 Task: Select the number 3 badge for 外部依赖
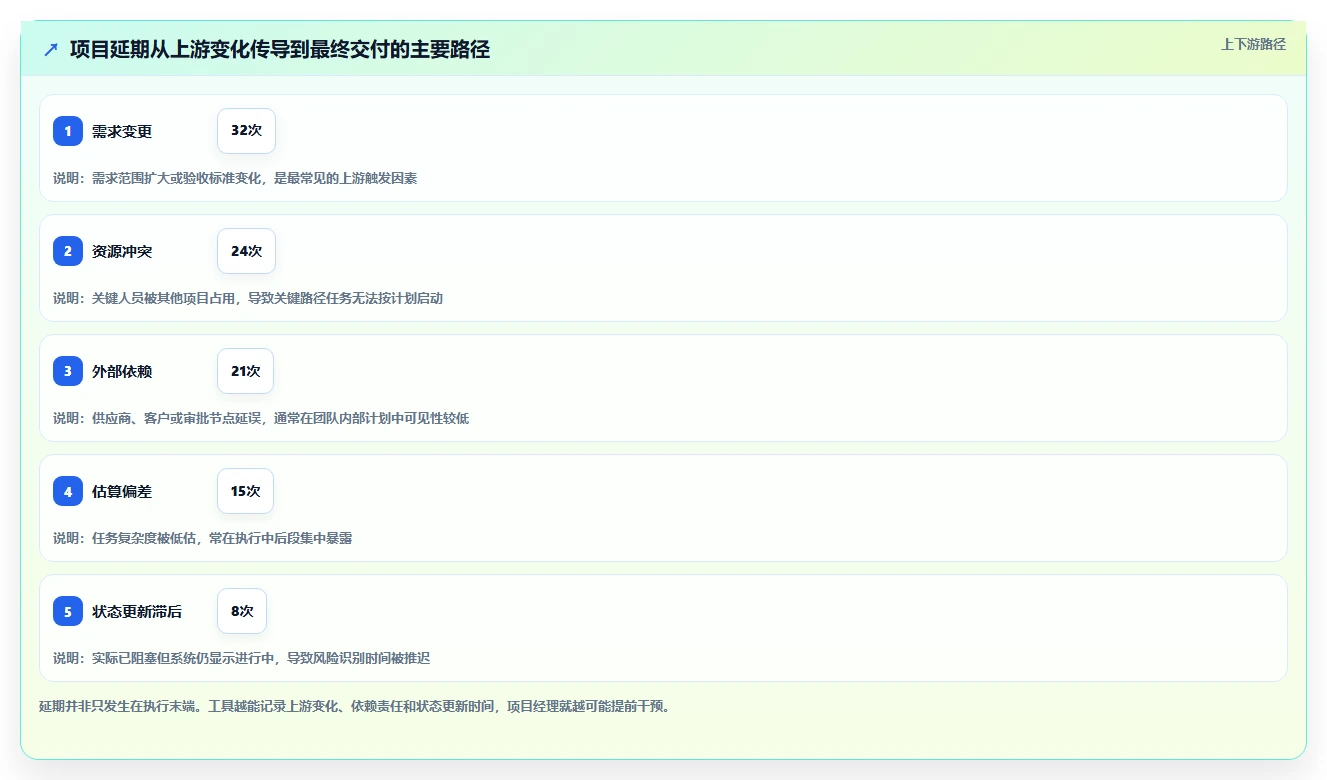(68, 371)
